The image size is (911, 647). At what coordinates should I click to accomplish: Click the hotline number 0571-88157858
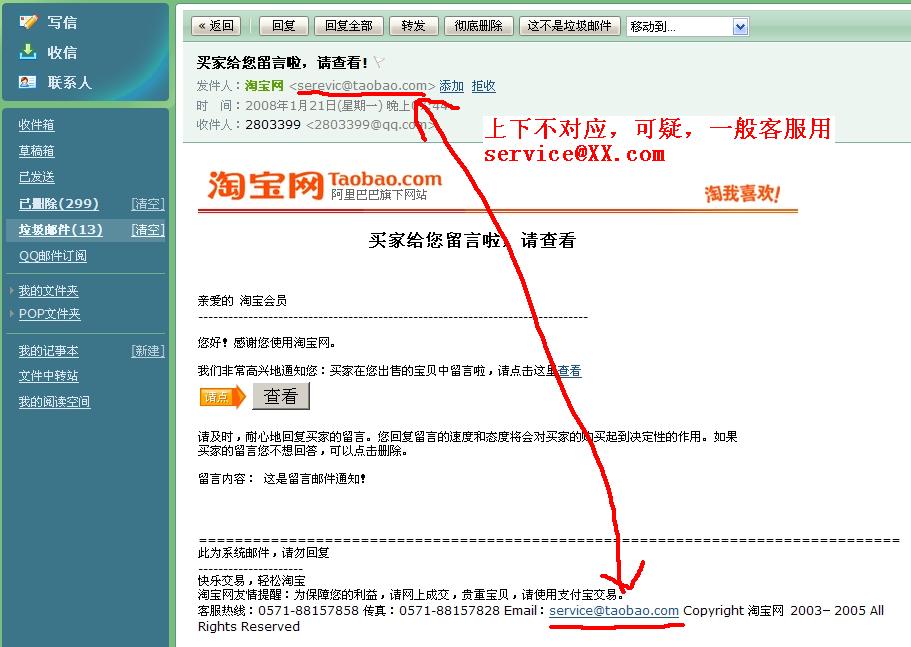tap(309, 610)
